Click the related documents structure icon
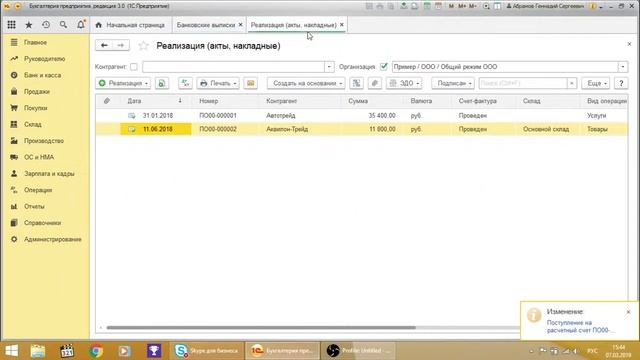Image resolution: width=640 pixels, height=360 pixels. pyautogui.click(x=356, y=83)
